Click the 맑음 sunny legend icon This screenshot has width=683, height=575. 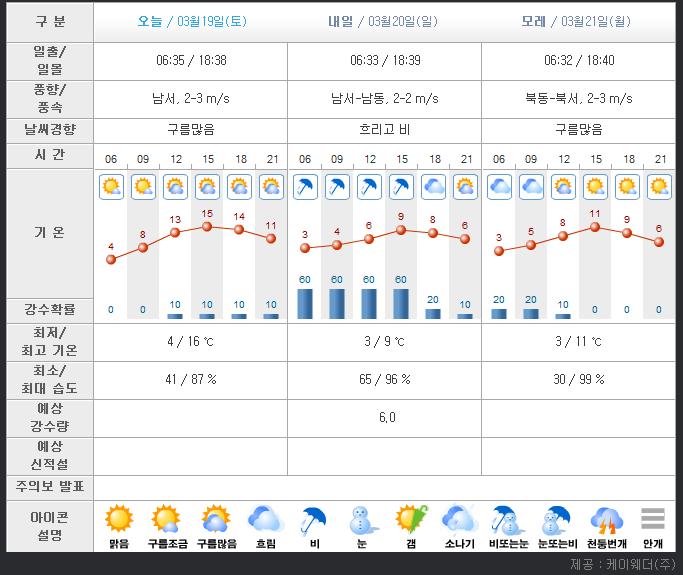(120, 519)
